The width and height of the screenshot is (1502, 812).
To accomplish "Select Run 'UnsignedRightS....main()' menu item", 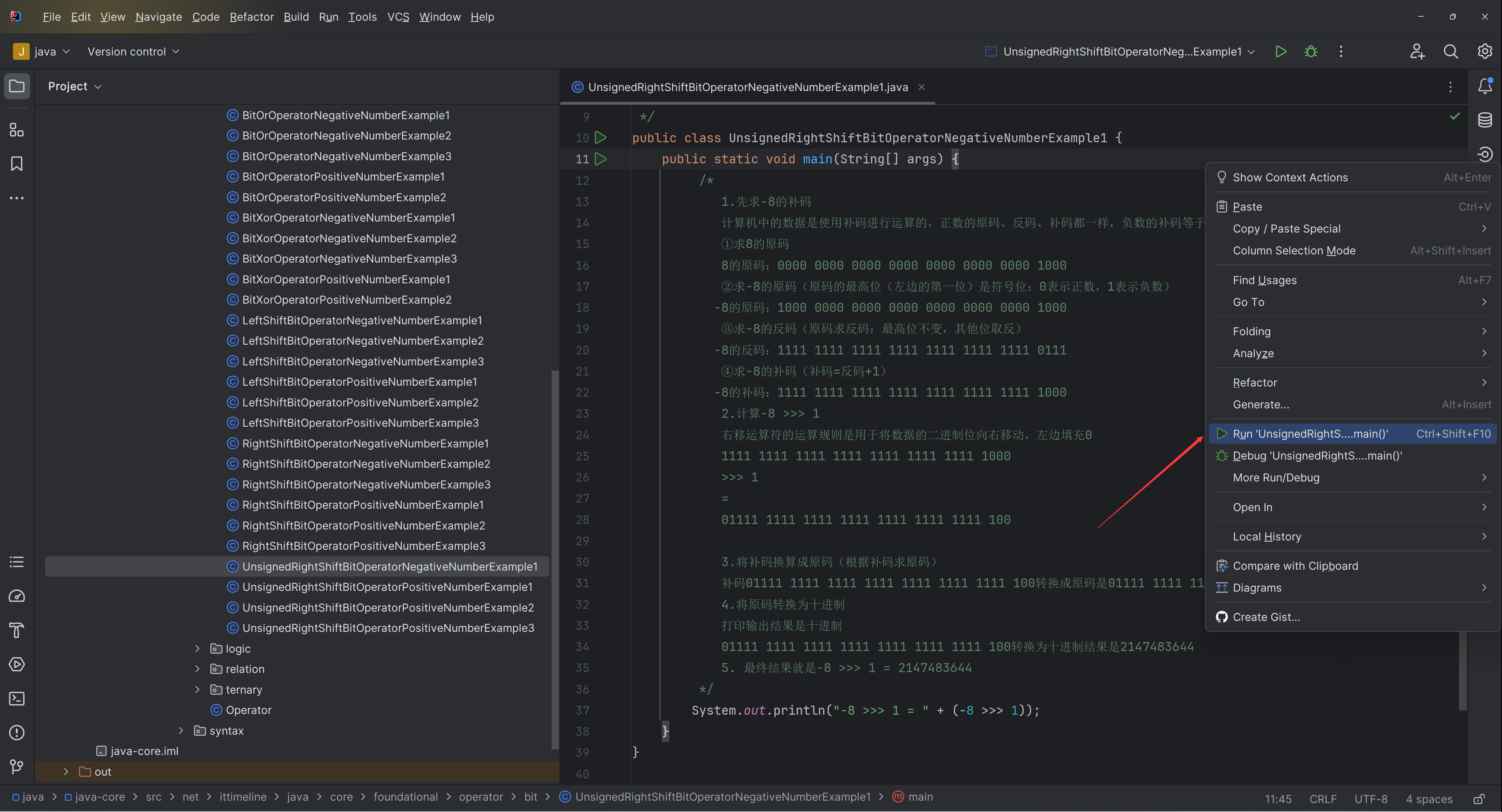I will click(x=1353, y=434).
